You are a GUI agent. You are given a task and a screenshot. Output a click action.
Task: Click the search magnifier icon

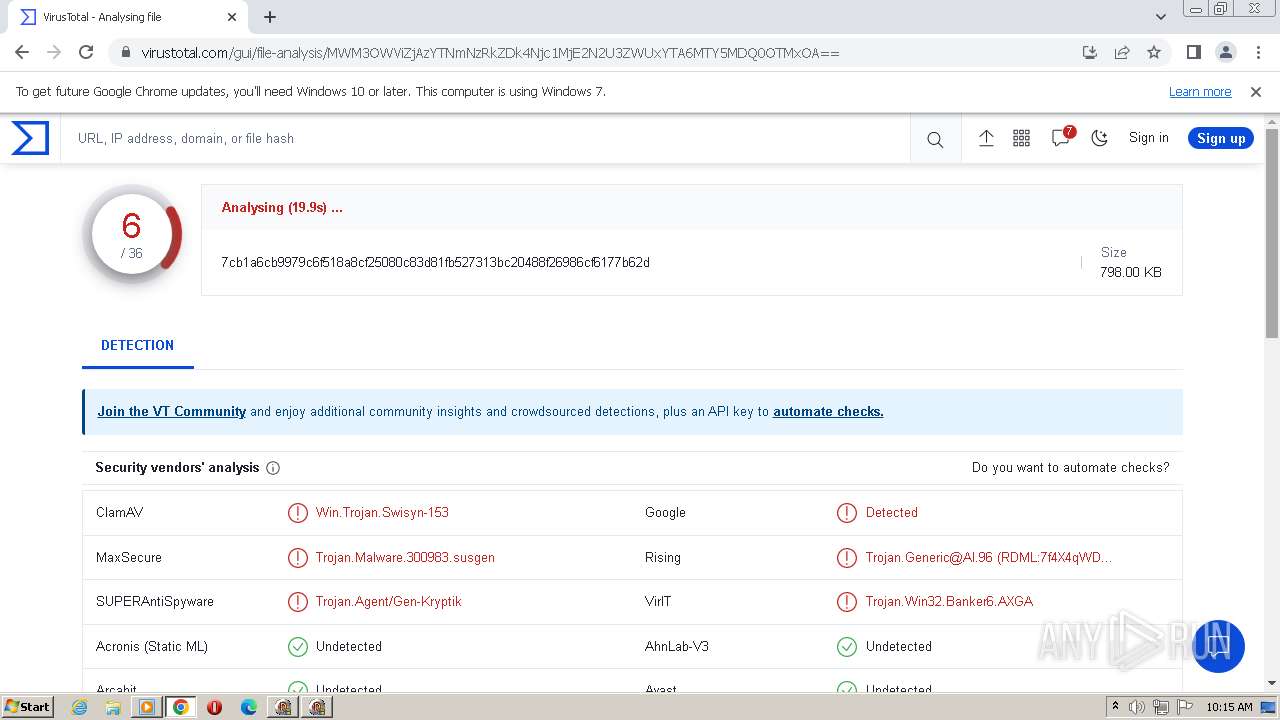pos(935,139)
